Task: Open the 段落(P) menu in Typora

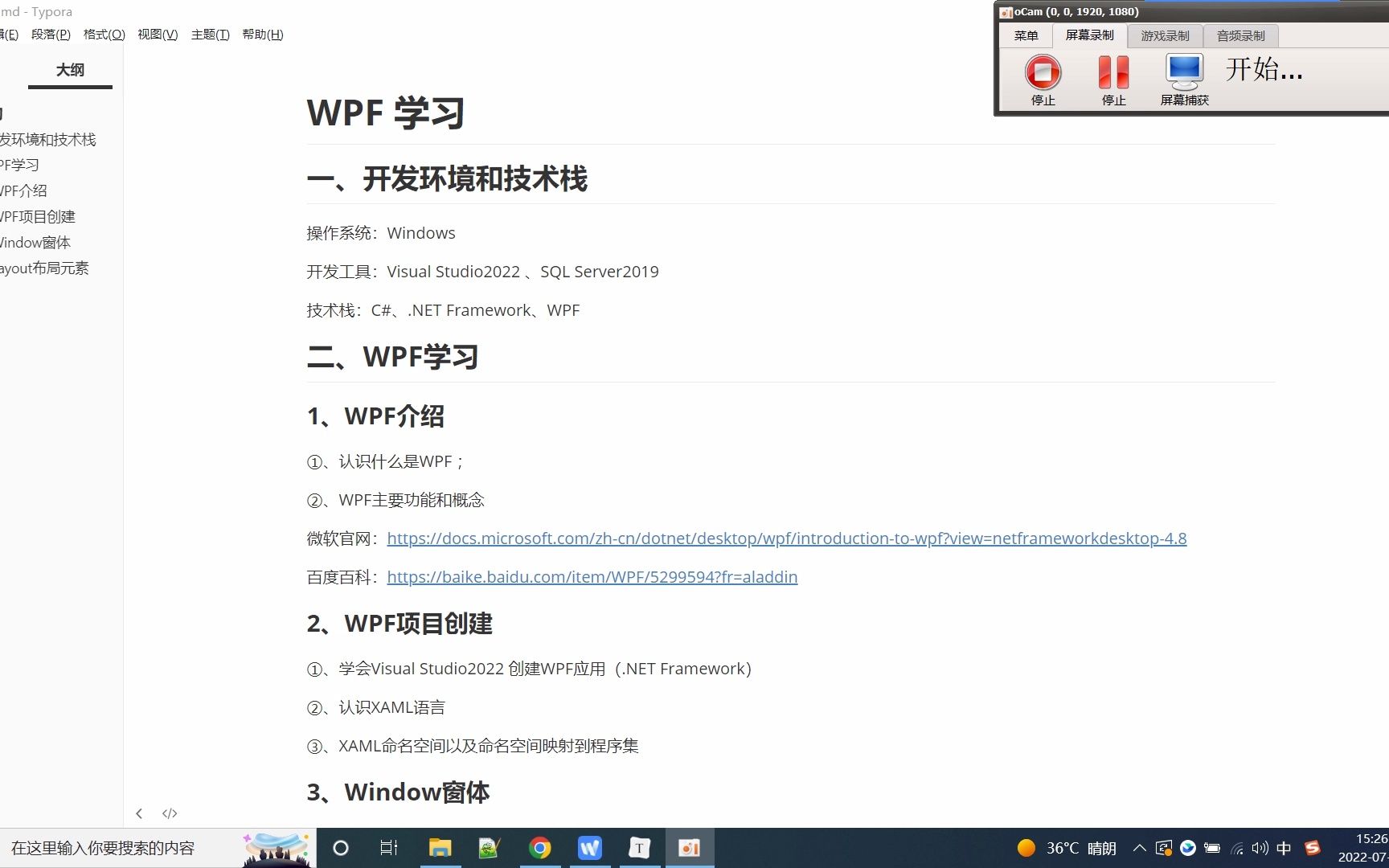Action: coord(50,34)
